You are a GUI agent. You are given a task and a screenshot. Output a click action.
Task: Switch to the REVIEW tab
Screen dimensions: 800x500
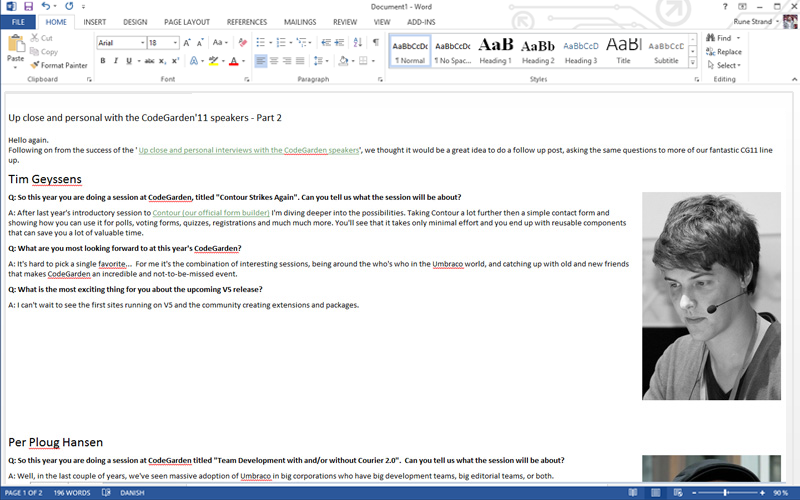[345, 22]
